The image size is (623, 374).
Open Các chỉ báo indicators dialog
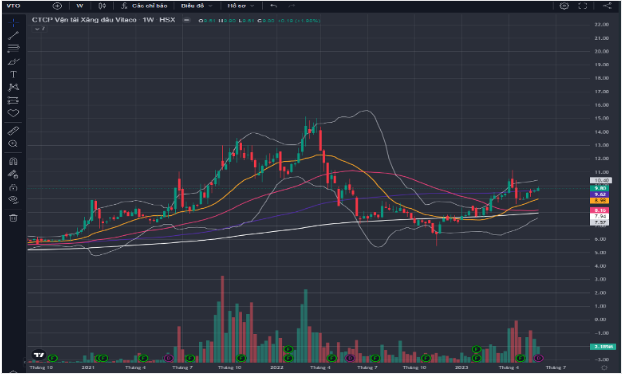click(x=145, y=6)
